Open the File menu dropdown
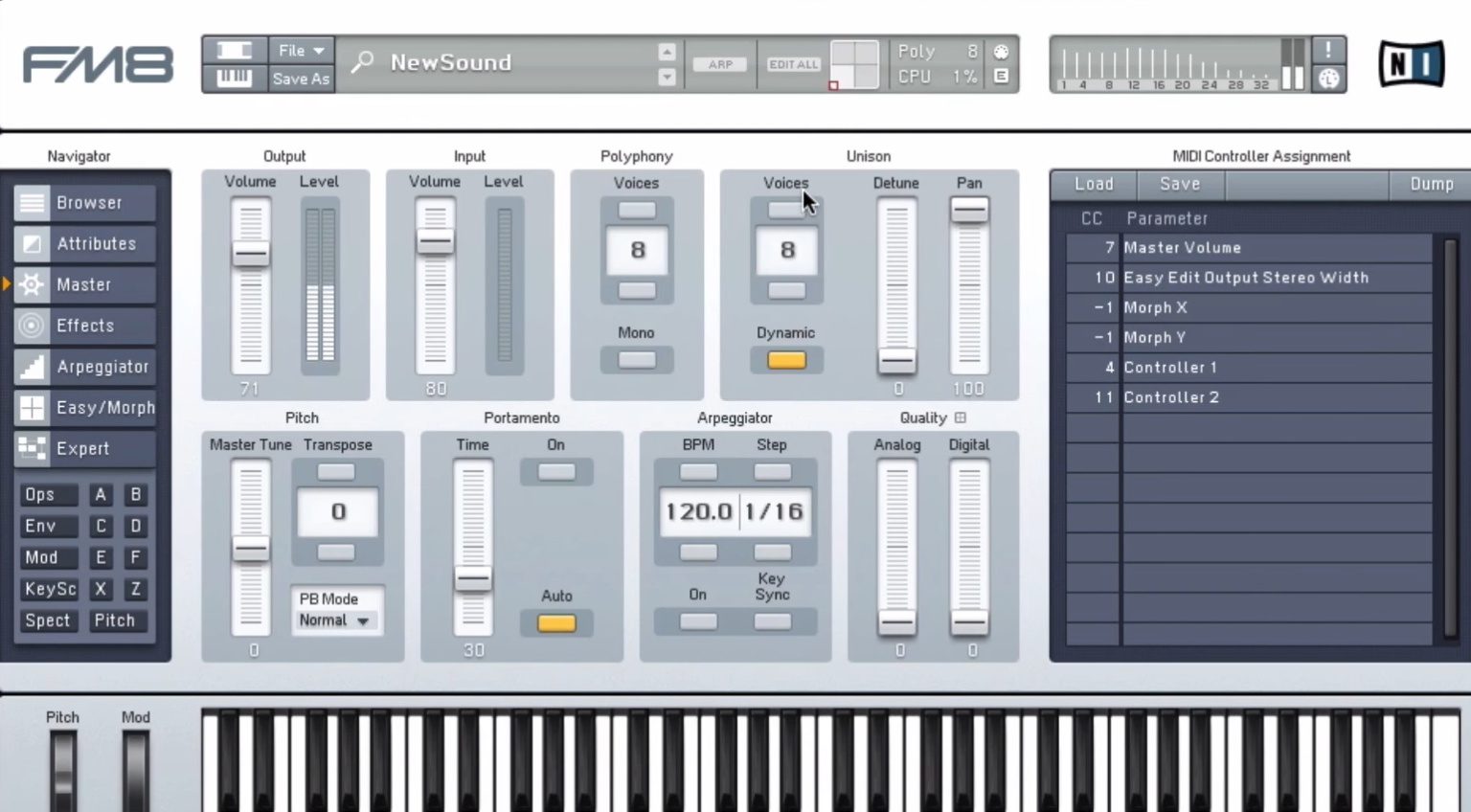 (x=300, y=50)
